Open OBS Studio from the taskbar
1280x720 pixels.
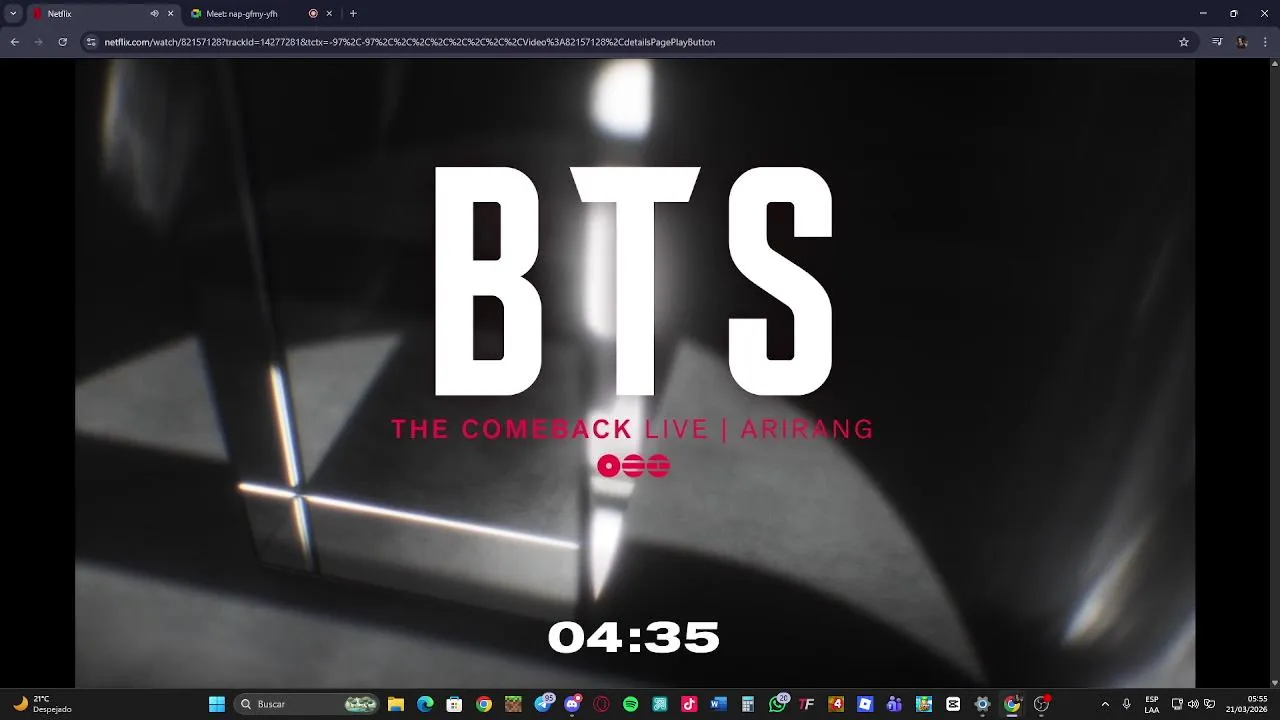pos(1041,704)
